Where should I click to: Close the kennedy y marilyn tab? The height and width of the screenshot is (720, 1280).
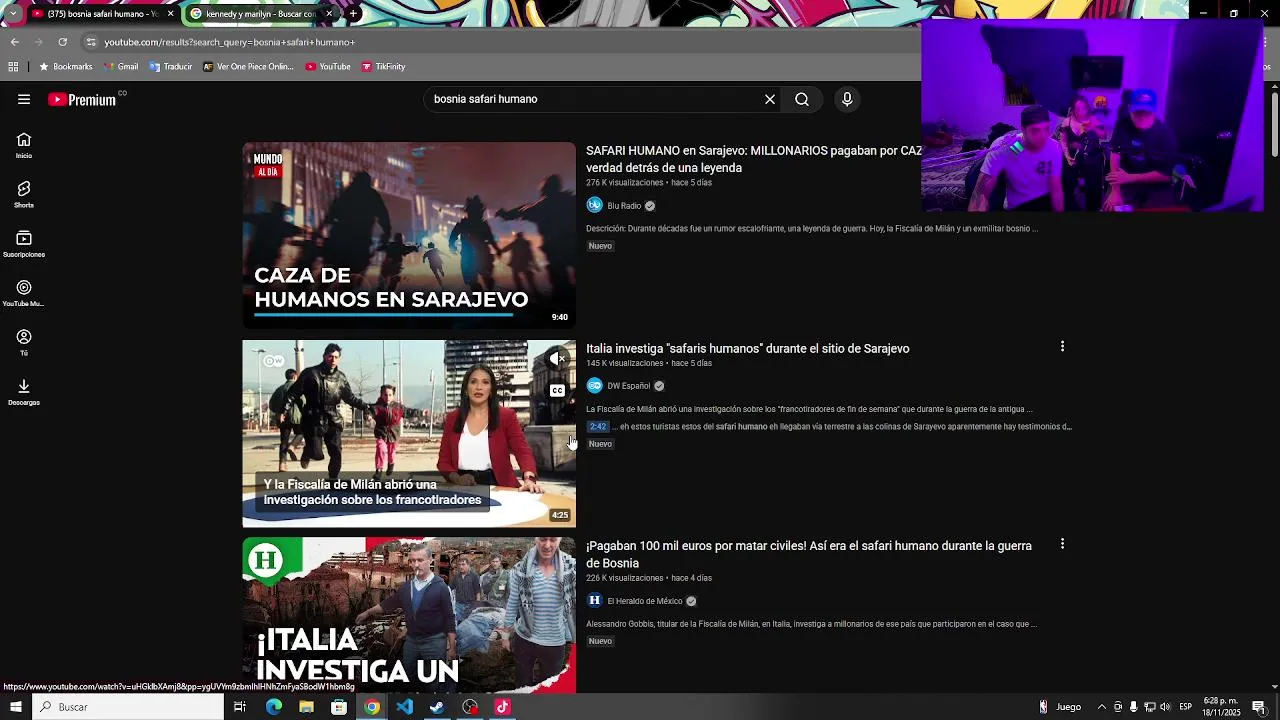329,14
